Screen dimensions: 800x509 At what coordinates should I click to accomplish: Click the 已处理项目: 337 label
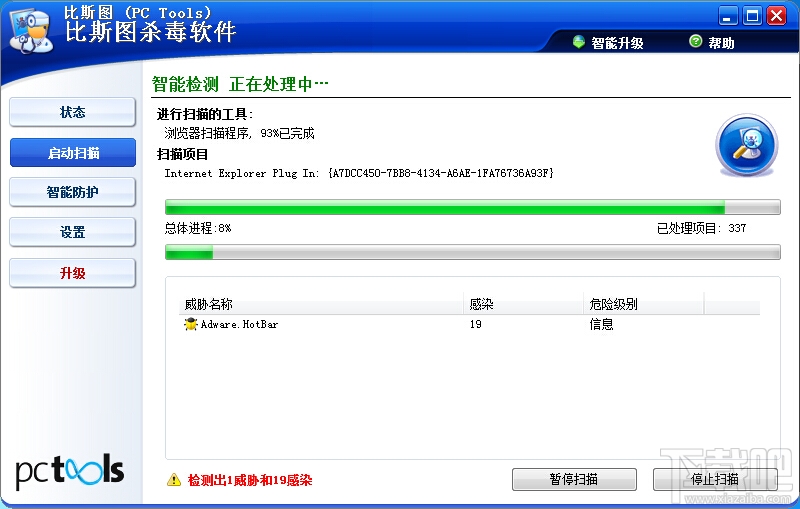(702, 228)
